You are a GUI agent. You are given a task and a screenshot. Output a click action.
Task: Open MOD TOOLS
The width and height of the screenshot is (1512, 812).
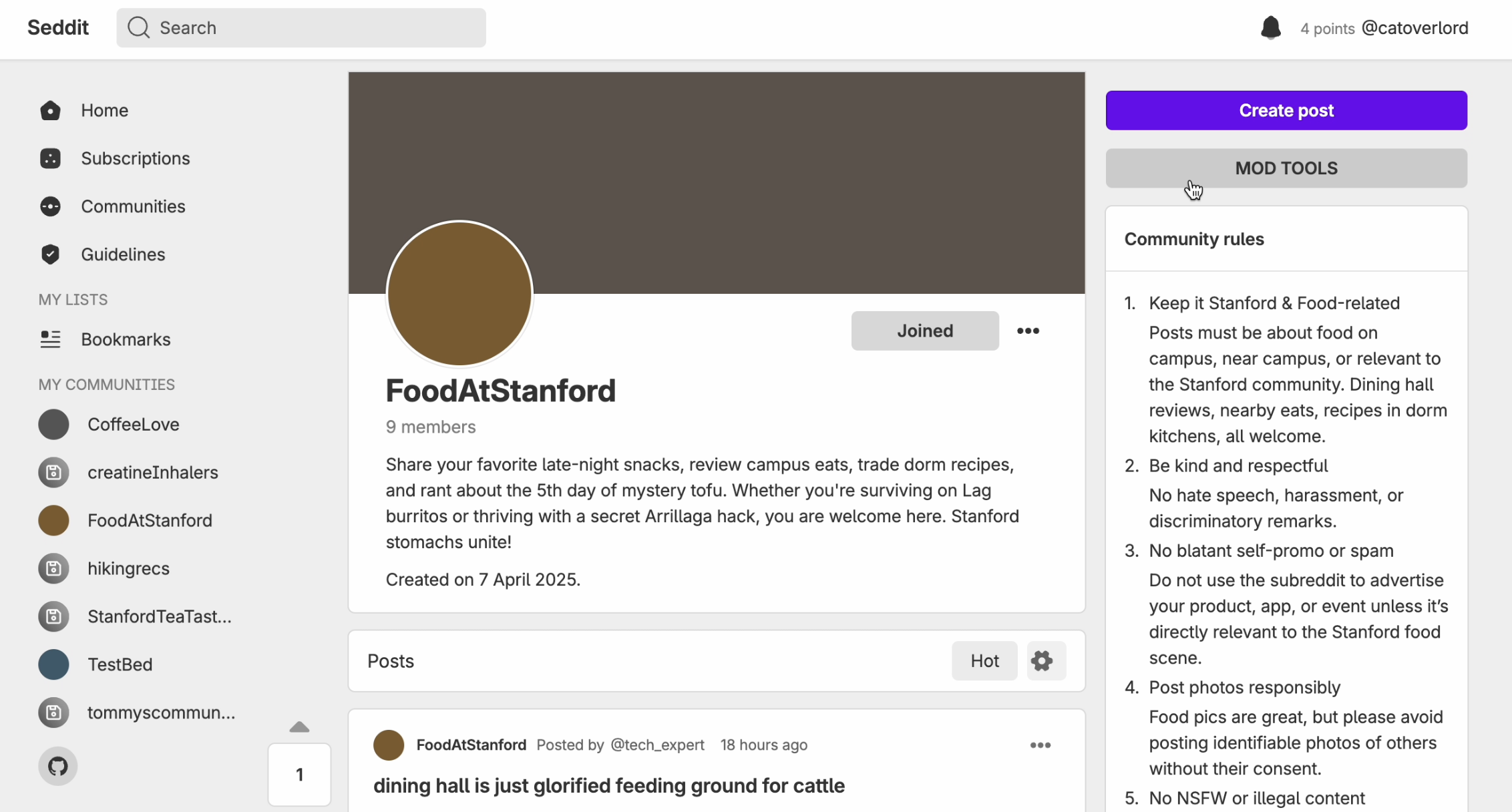pos(1286,168)
